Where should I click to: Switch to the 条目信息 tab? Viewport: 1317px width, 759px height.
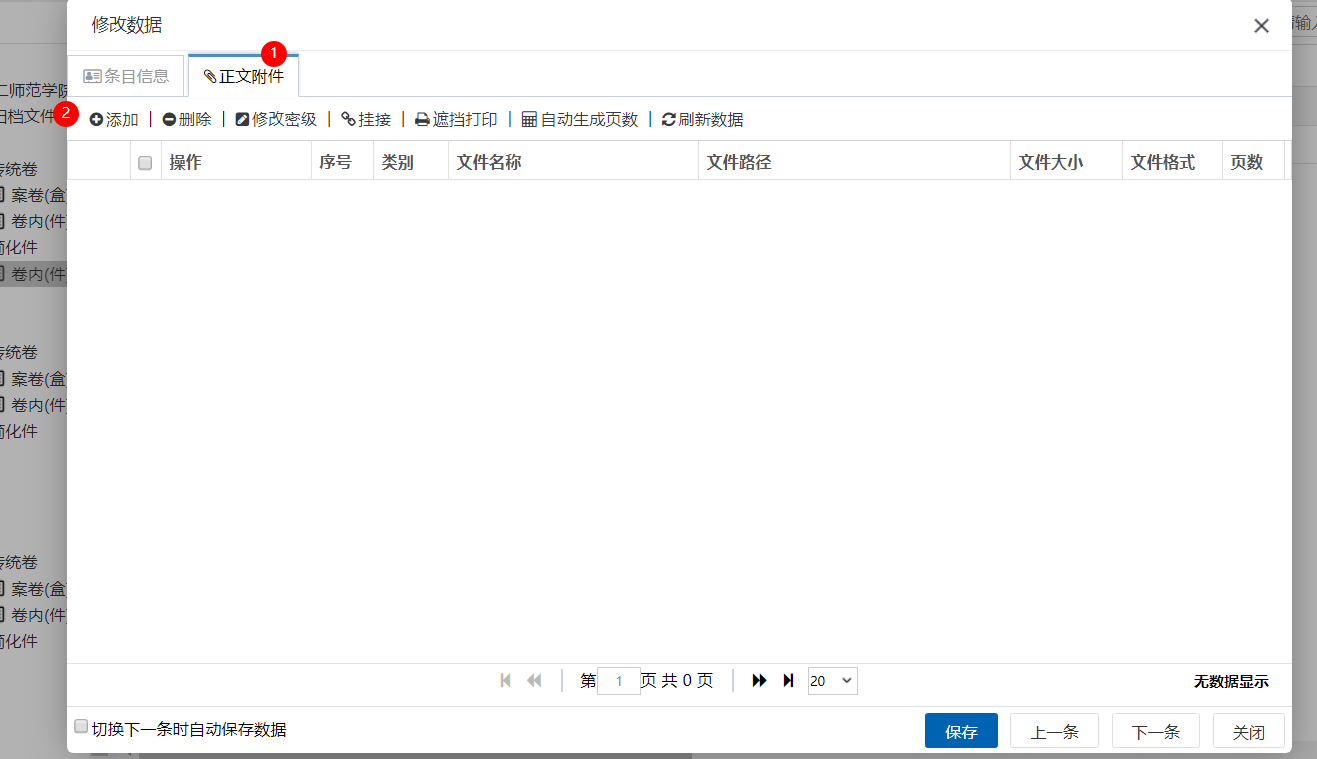126,76
